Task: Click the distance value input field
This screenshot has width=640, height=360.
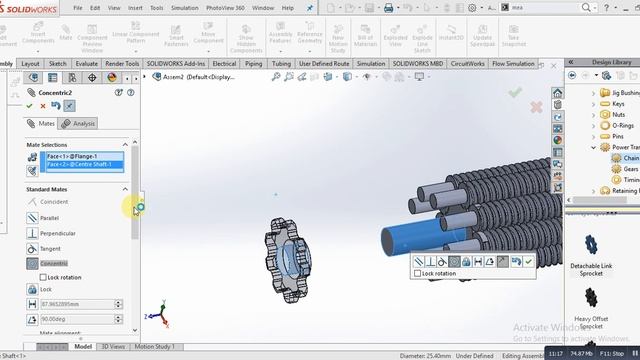Action: tap(77, 304)
